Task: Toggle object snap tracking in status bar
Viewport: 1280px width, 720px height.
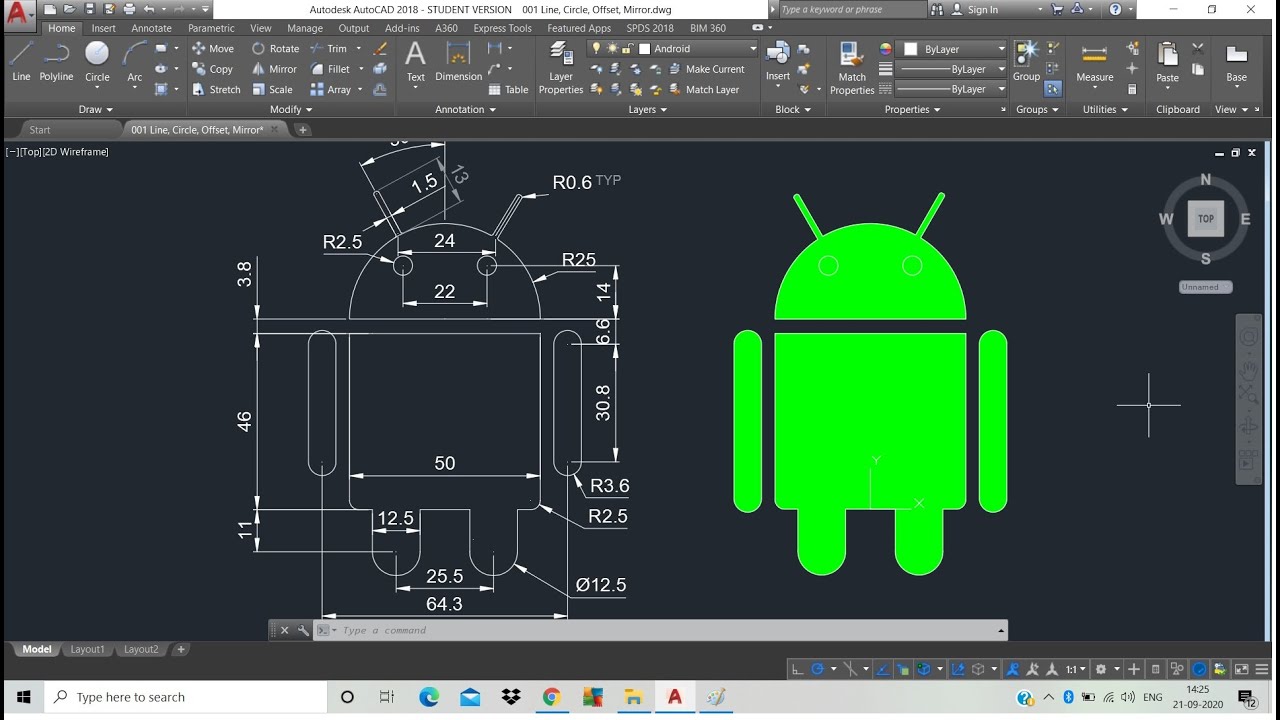Action: (882, 670)
